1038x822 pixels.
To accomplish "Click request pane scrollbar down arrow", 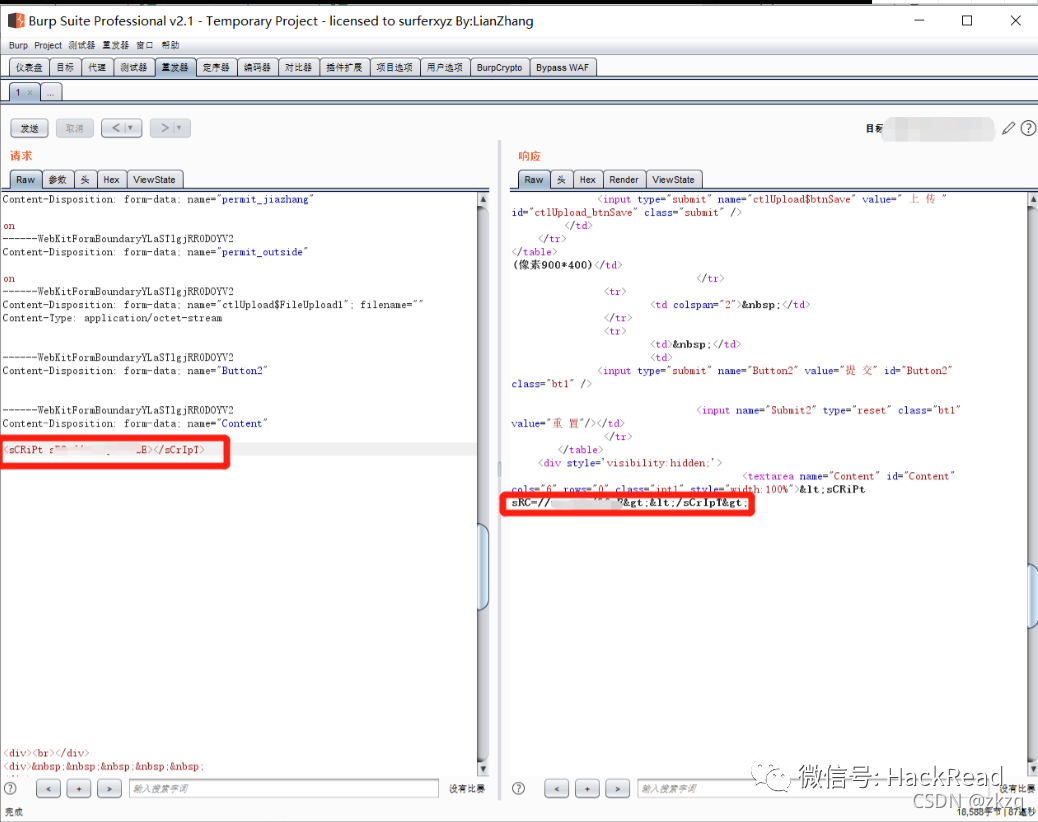I will click(483, 768).
